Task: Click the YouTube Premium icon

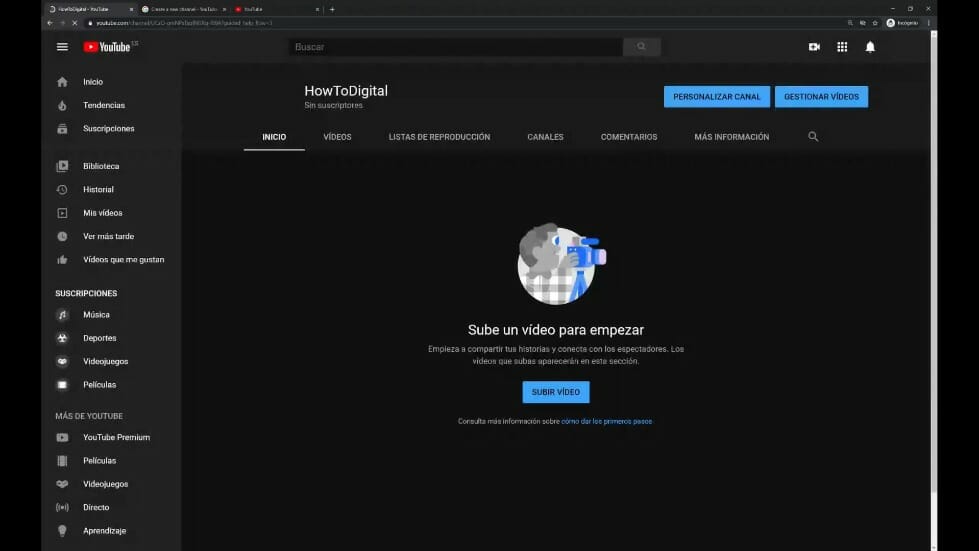Action: click(62, 437)
